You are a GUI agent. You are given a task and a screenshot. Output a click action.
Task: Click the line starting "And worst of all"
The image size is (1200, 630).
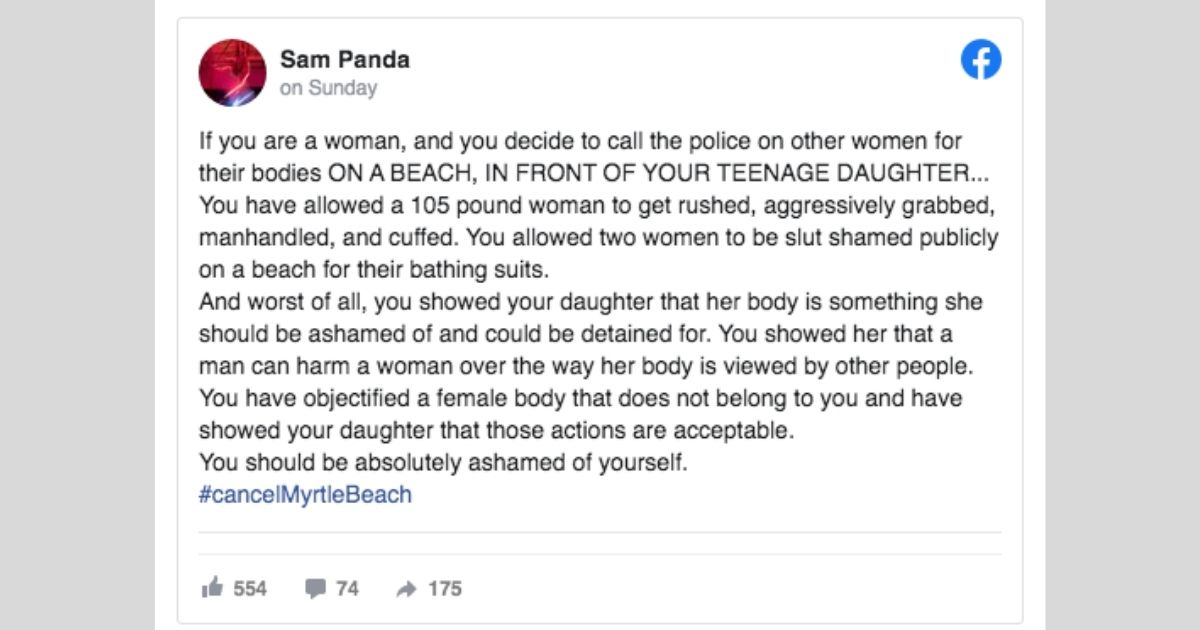[590, 302]
